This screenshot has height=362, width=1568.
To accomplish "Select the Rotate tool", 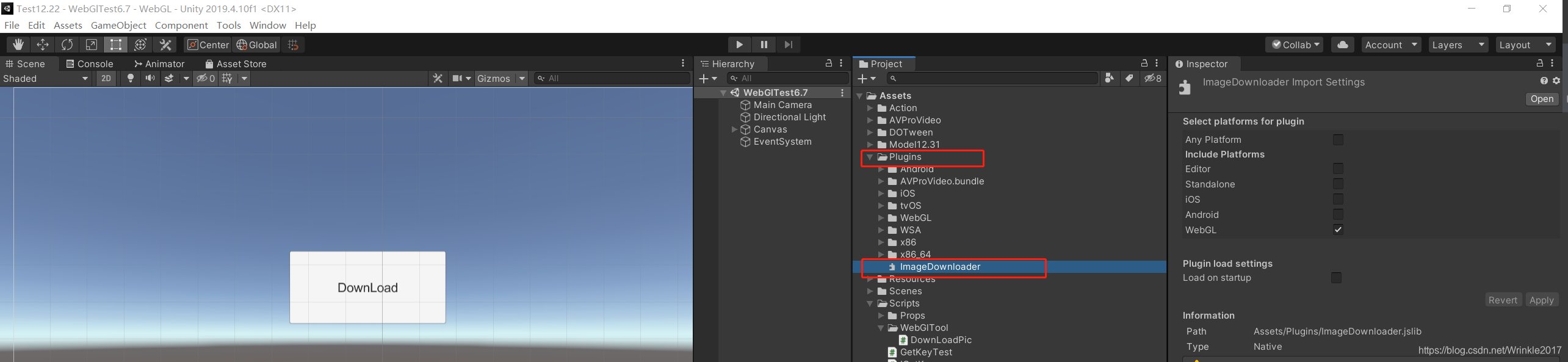I will coord(67,45).
